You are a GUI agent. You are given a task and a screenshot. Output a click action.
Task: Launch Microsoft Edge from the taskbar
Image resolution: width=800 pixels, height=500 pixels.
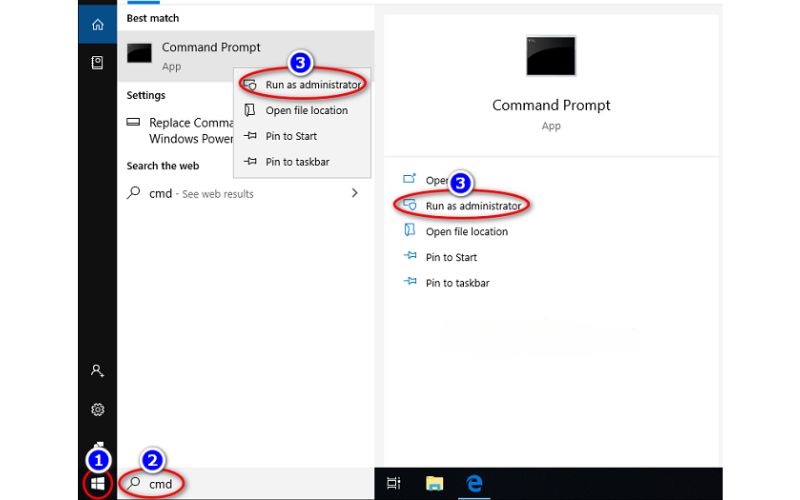[474, 483]
